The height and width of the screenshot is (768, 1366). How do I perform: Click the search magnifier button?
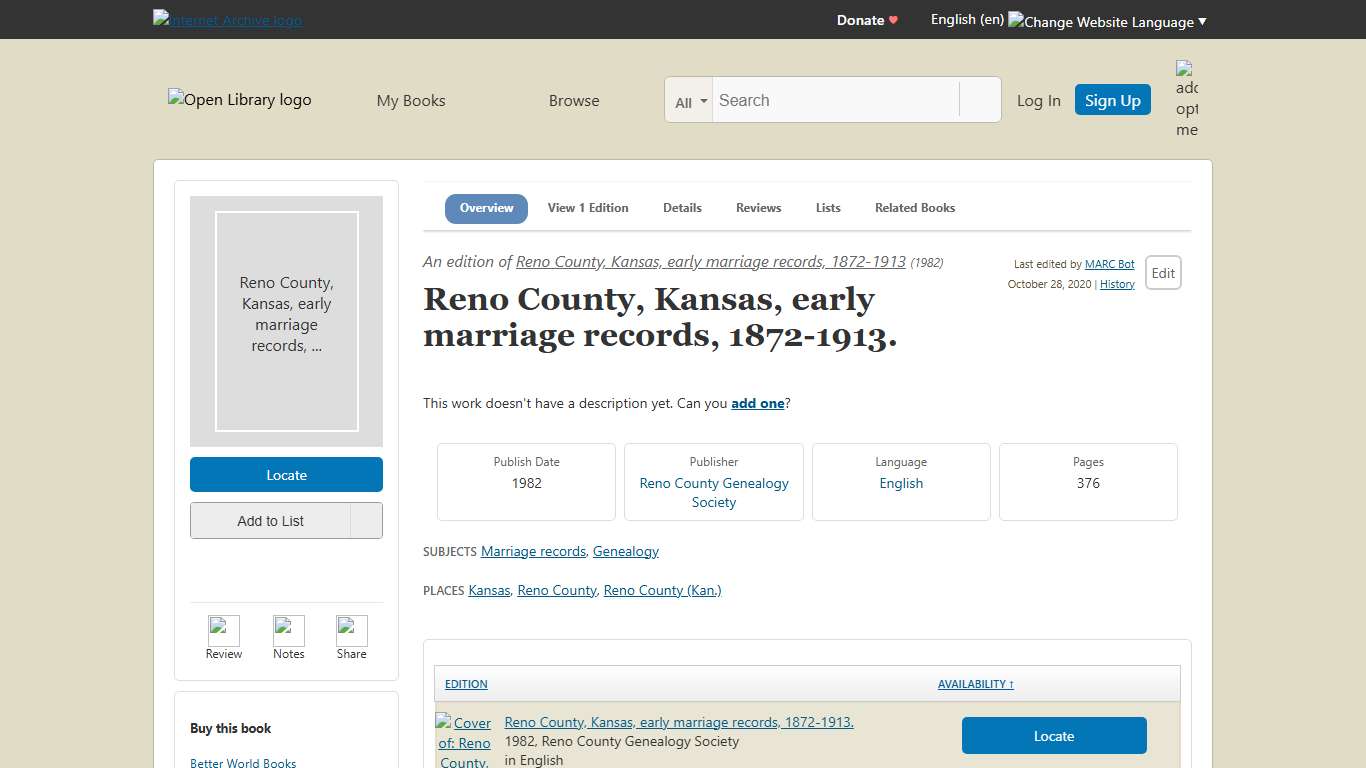[x=979, y=99]
